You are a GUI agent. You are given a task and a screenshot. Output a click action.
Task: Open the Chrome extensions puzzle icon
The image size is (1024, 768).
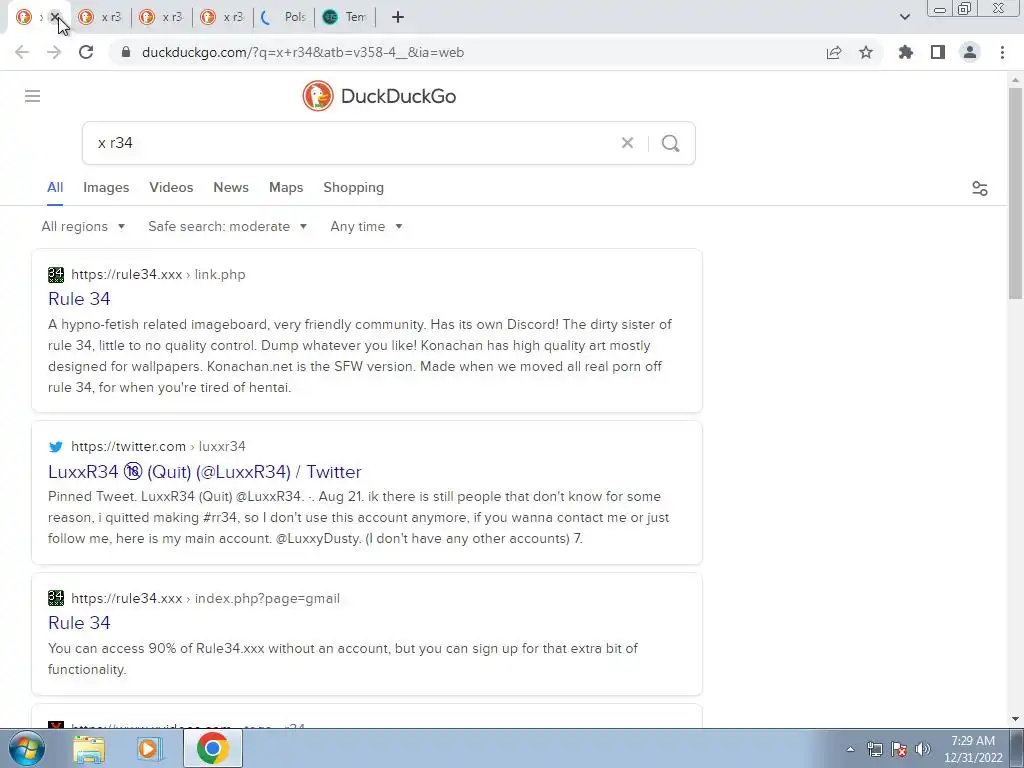pyautogui.click(x=906, y=52)
